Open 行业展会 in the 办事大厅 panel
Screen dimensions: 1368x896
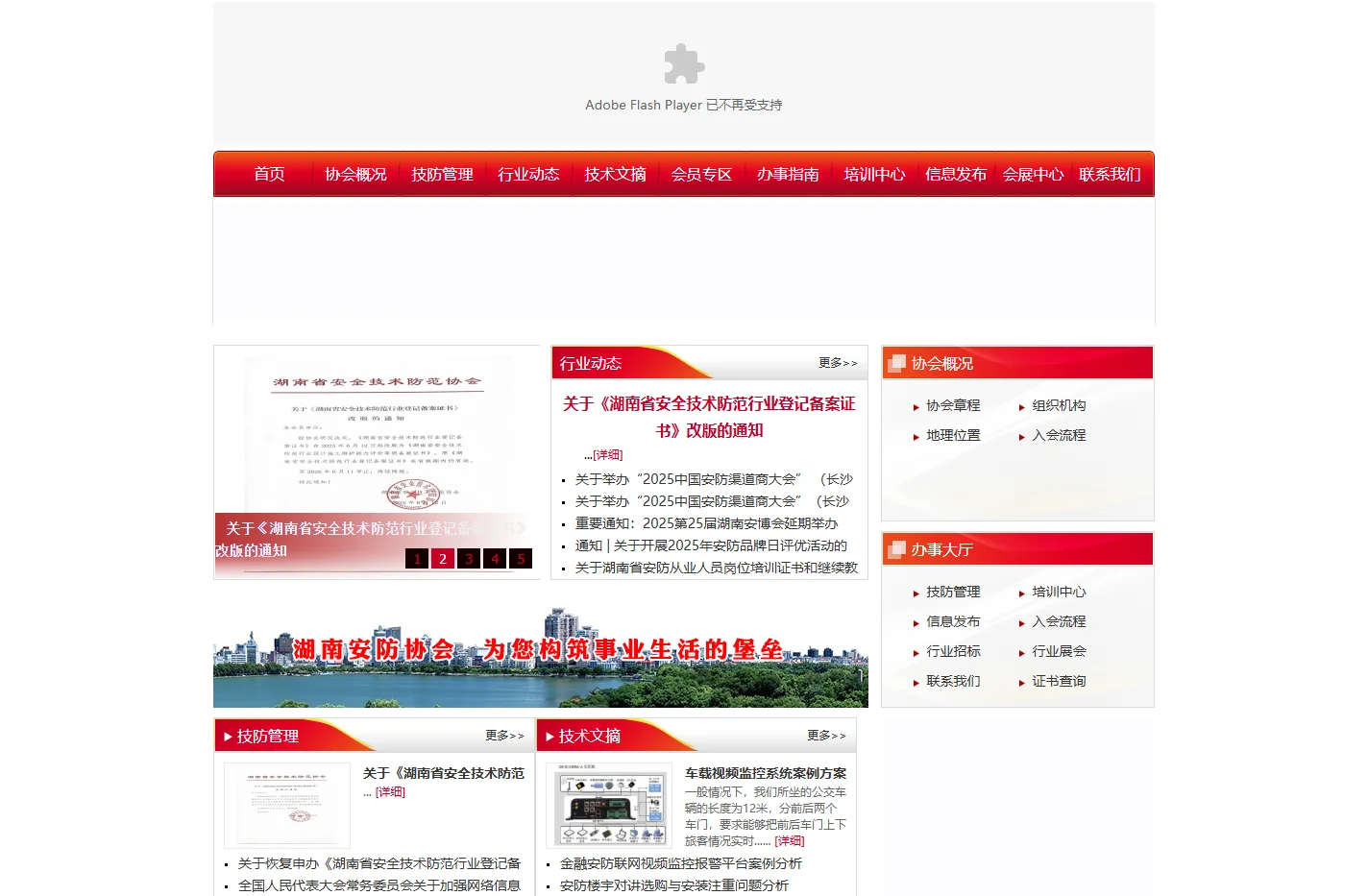(1059, 651)
